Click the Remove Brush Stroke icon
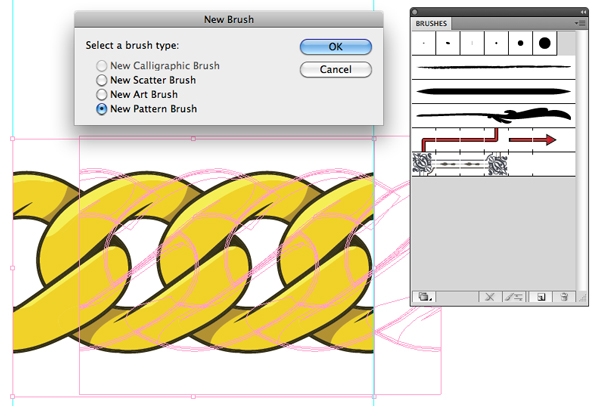This screenshot has height=406, width=600. [x=490, y=297]
